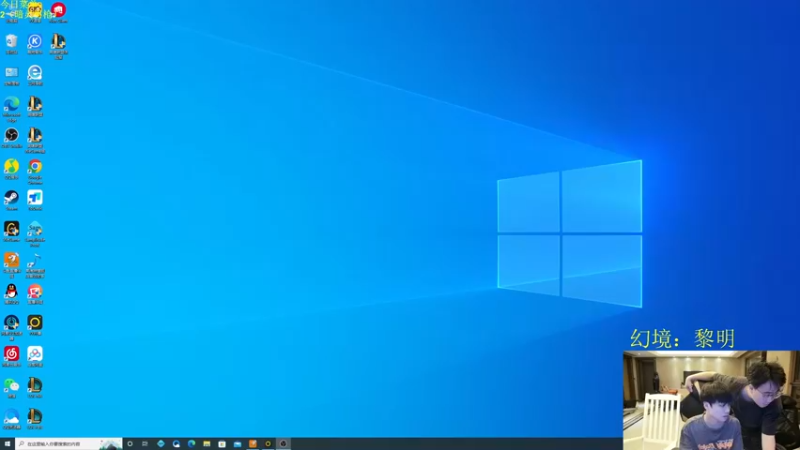The image size is (800, 450).
Task: Open the Steam desktop shortcut
Action: pyautogui.click(x=11, y=200)
